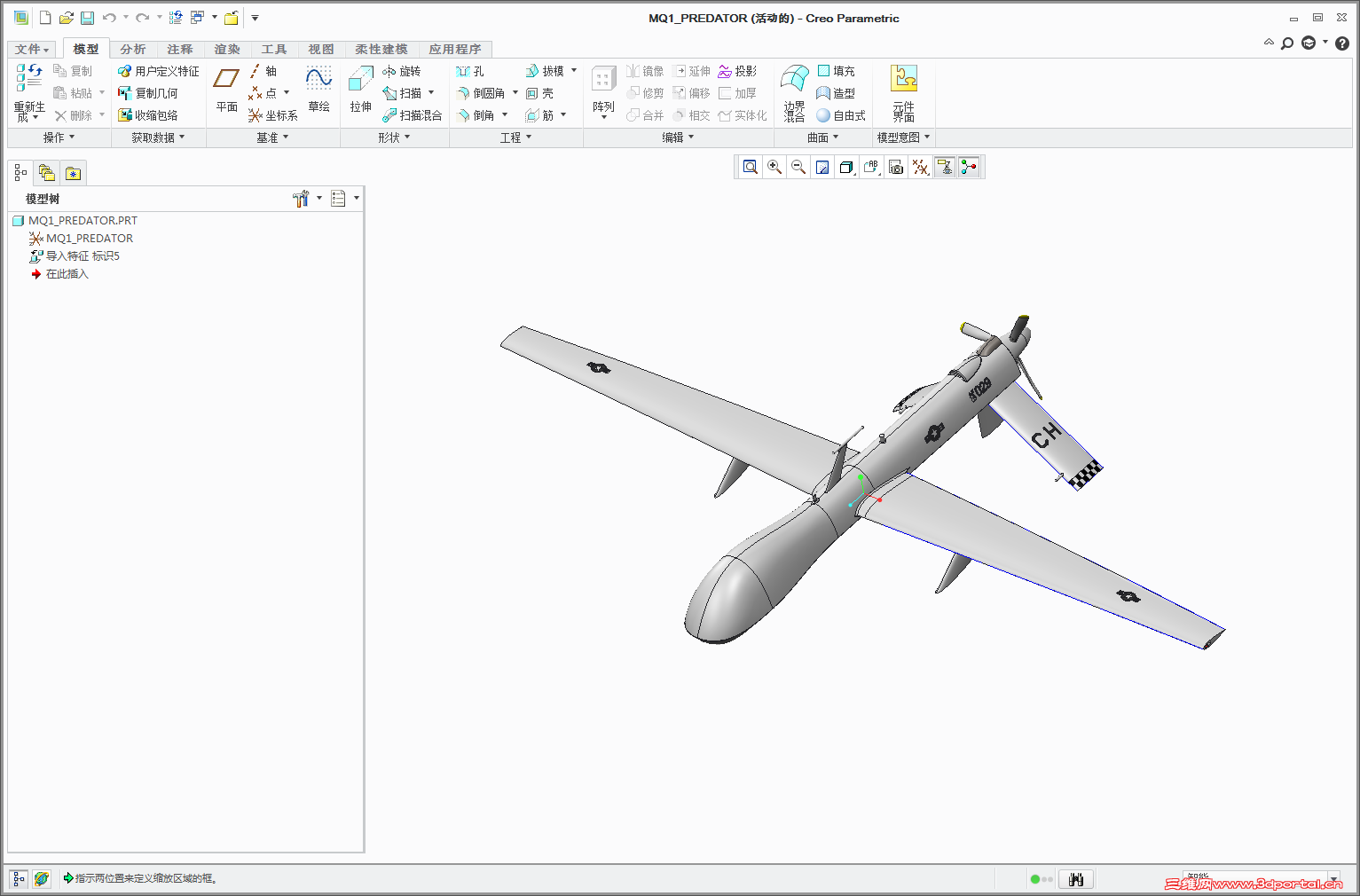The height and width of the screenshot is (896, 1360).
Task: Show the folder browser navigator tab
Action: tap(47, 173)
